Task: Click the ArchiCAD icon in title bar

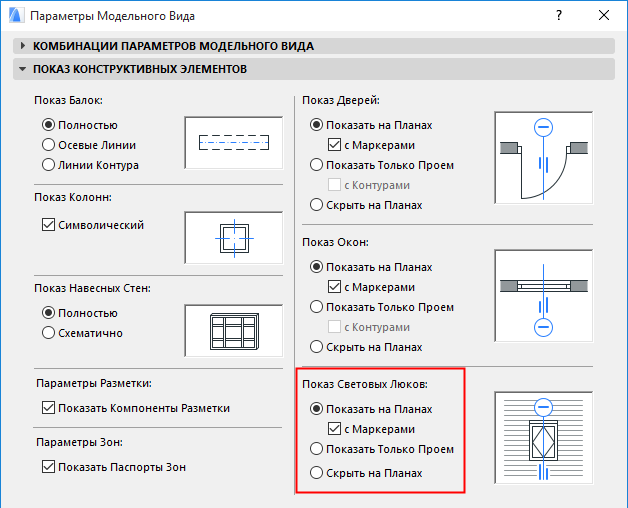Action: [16, 16]
